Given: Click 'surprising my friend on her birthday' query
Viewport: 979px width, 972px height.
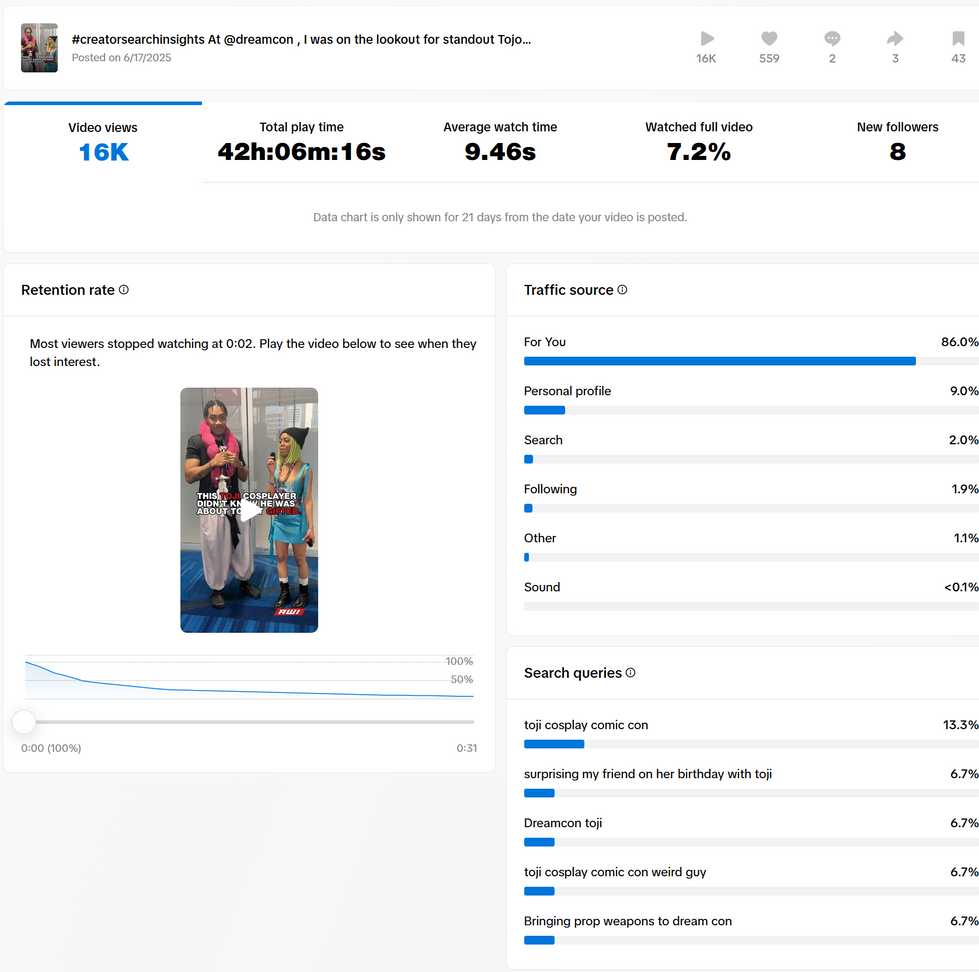Looking at the screenshot, I should coord(647,774).
